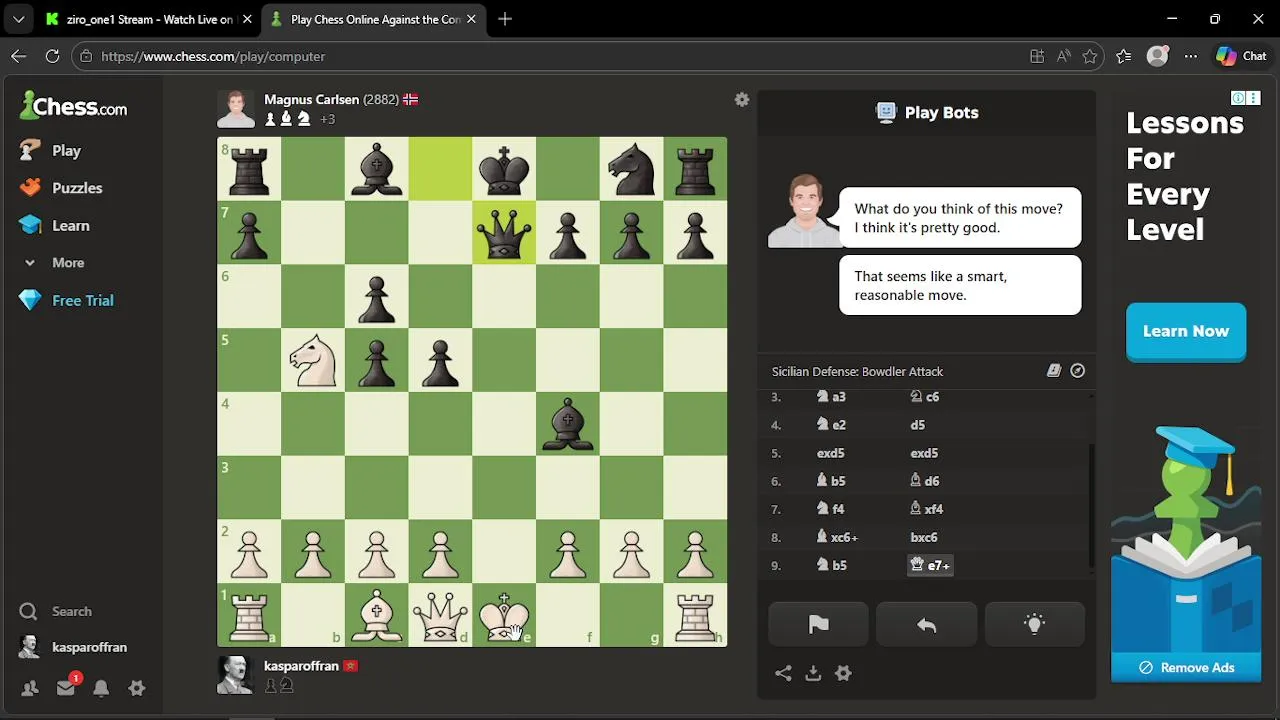Click the Play Bots panel header
1280x720 pixels.
(x=927, y=112)
